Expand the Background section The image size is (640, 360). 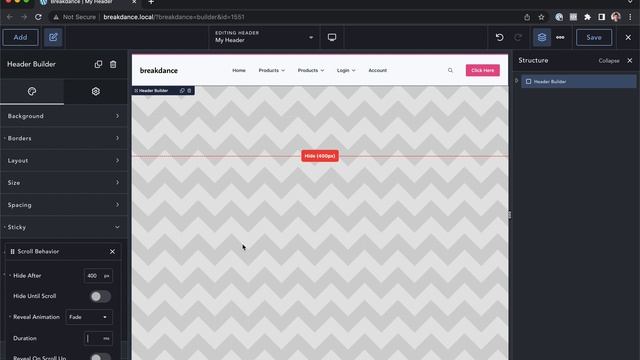pos(64,116)
